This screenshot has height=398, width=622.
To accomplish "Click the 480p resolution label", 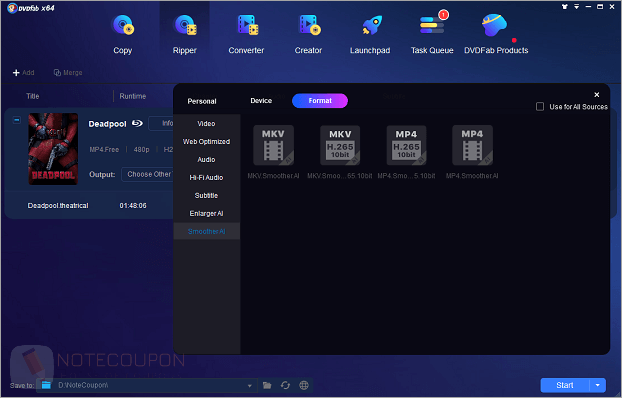I will (141, 150).
